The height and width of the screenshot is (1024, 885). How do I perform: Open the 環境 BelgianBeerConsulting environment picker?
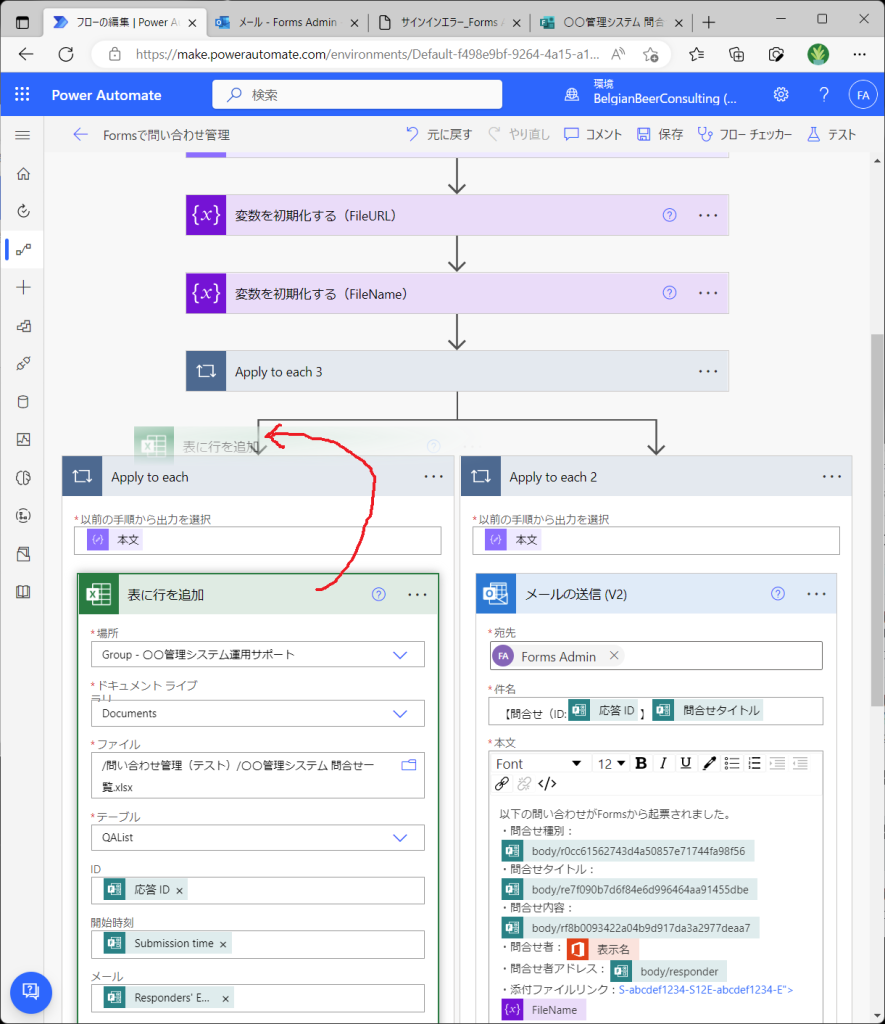tap(652, 95)
